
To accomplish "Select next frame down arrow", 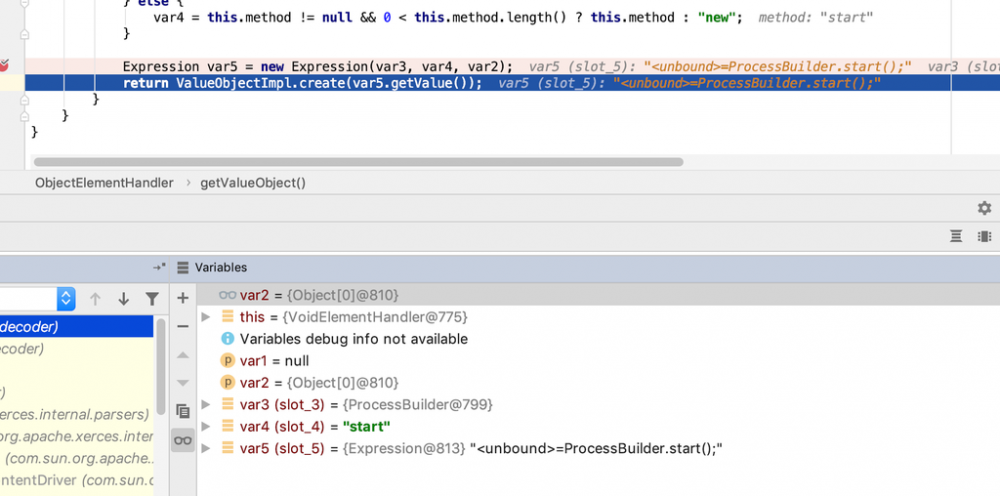I will 124,299.
